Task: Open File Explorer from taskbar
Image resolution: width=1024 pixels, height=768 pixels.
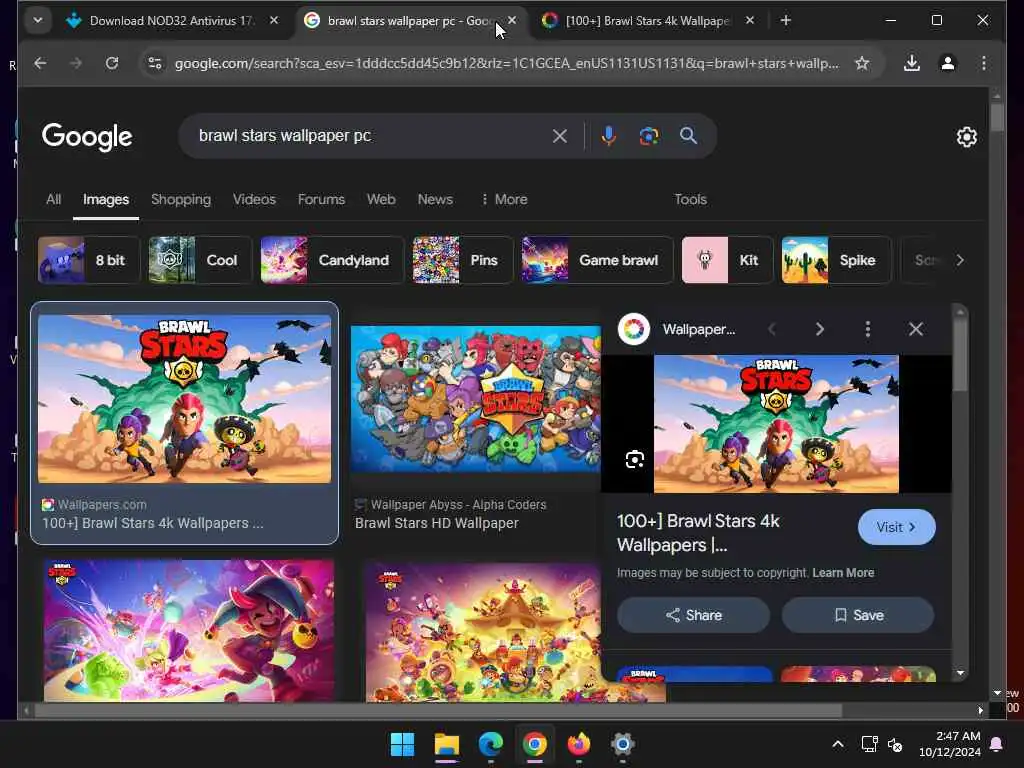Action: click(x=447, y=744)
